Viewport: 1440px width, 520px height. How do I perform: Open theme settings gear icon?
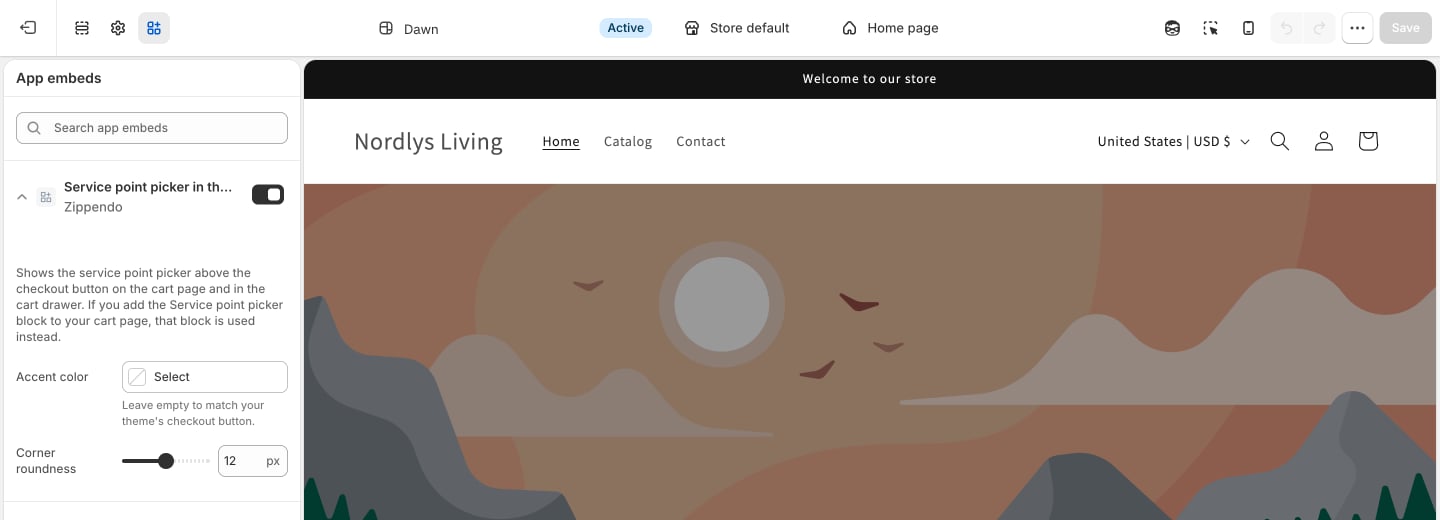pyautogui.click(x=118, y=28)
